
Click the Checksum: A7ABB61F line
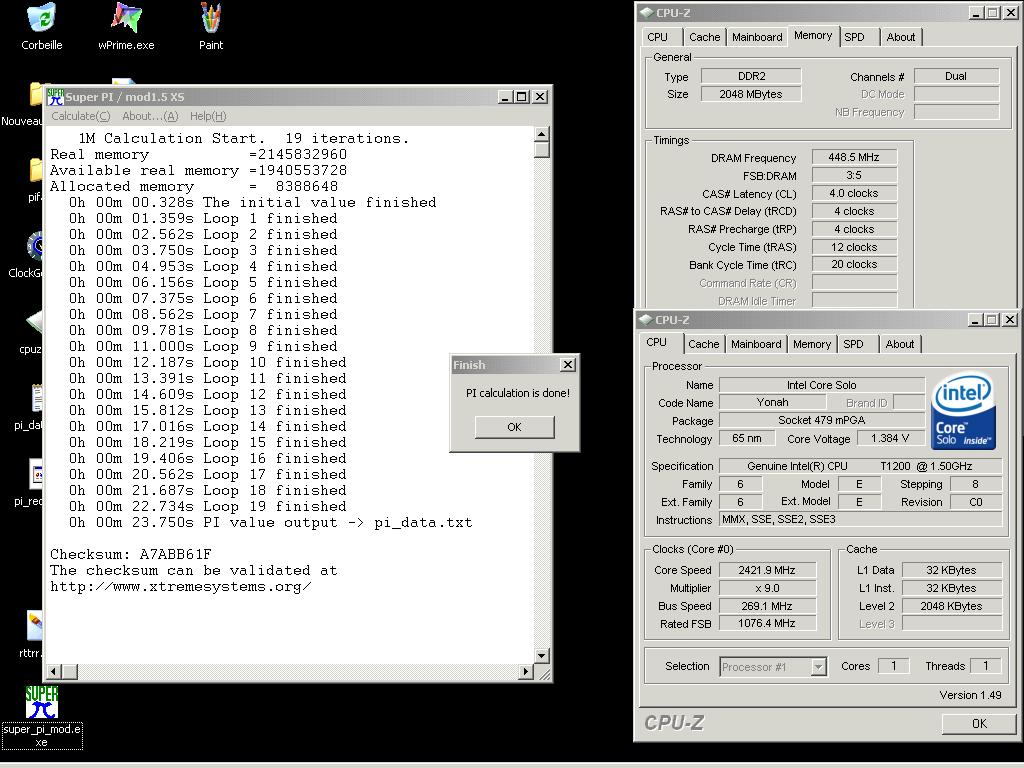click(131, 554)
